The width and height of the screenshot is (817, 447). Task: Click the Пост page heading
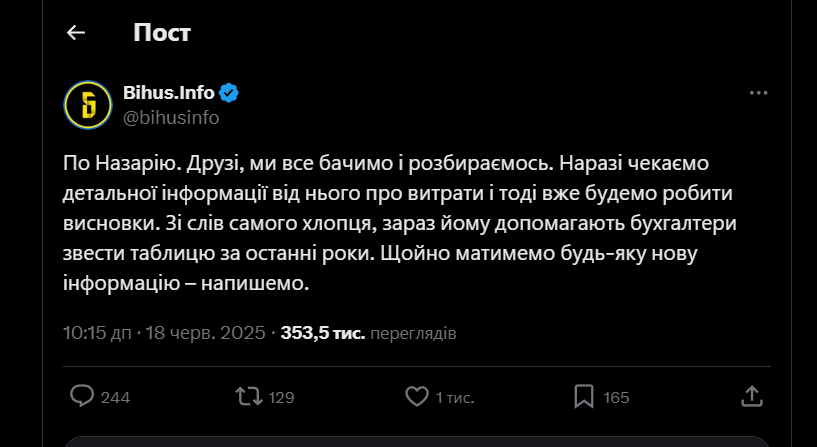161,33
